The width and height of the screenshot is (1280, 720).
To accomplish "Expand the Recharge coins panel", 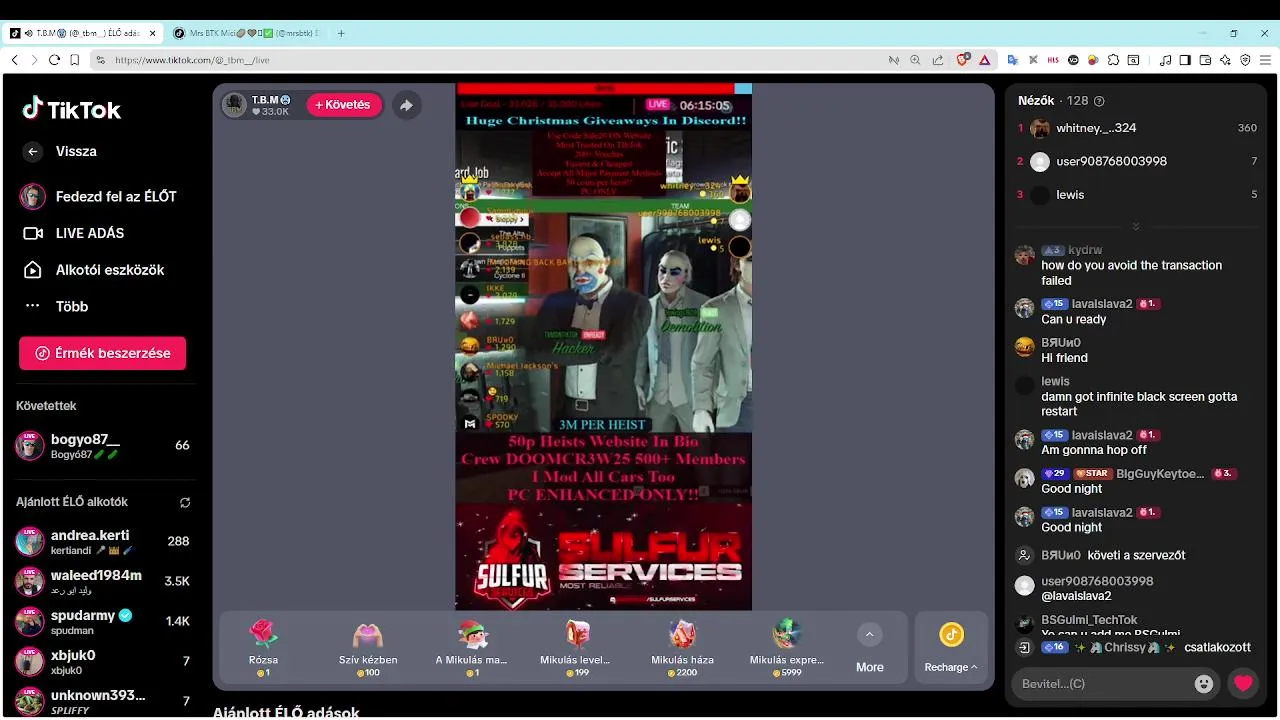I will [x=951, y=648].
